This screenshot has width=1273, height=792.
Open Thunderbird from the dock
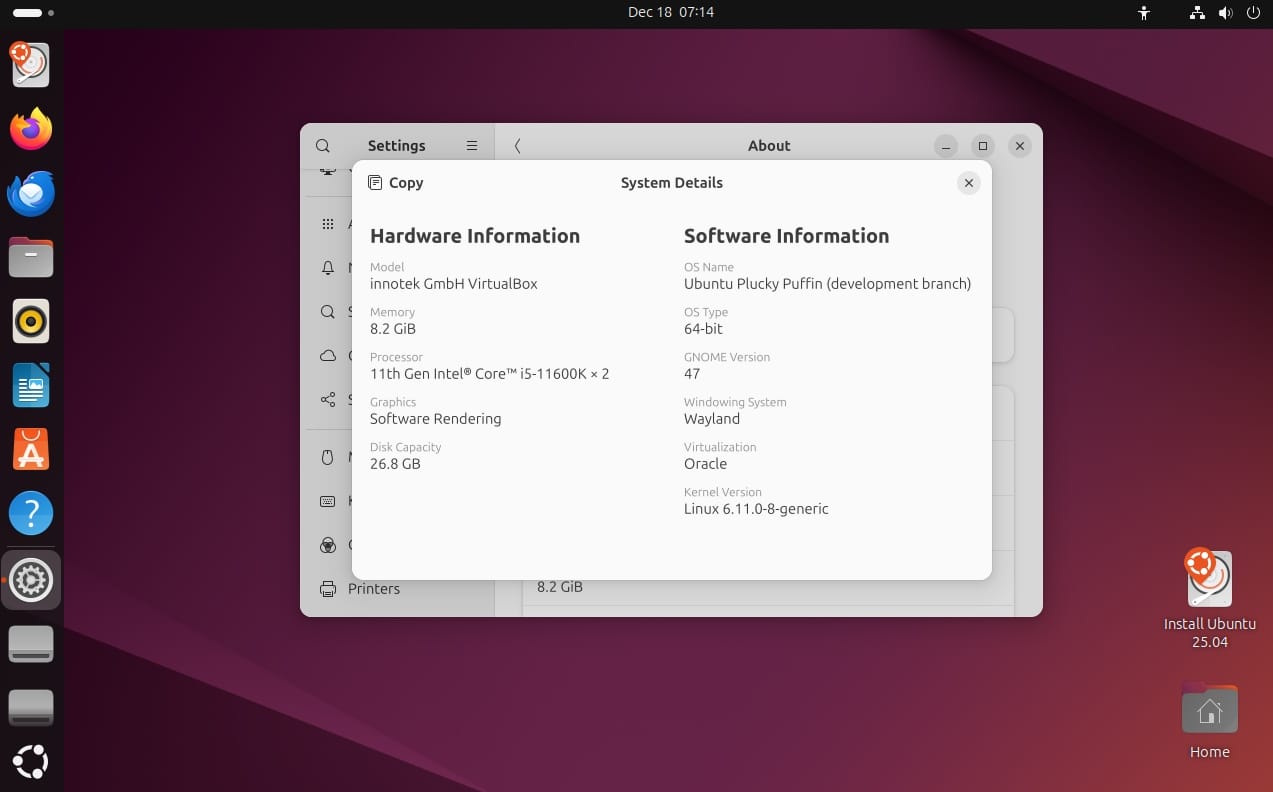[x=30, y=193]
